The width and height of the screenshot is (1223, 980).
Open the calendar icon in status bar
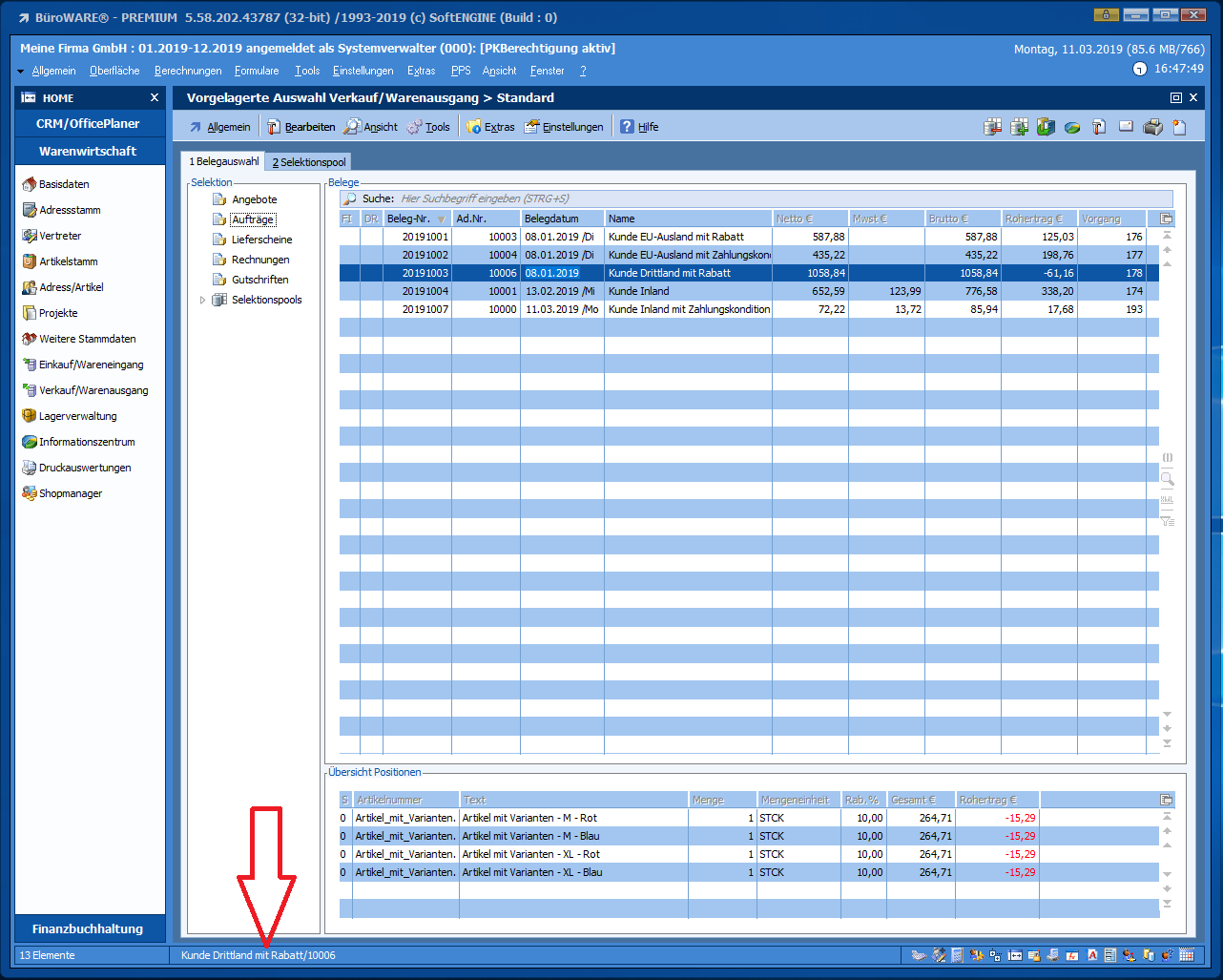1187,955
